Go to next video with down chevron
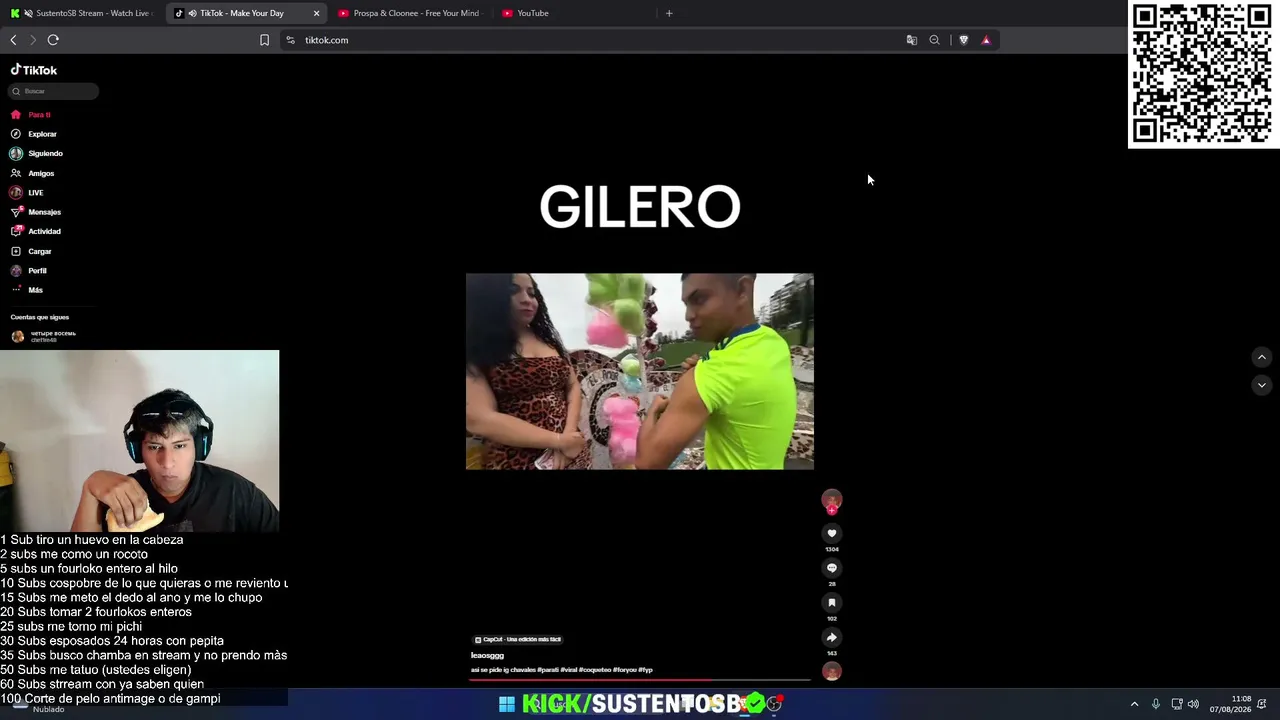 click(1262, 385)
